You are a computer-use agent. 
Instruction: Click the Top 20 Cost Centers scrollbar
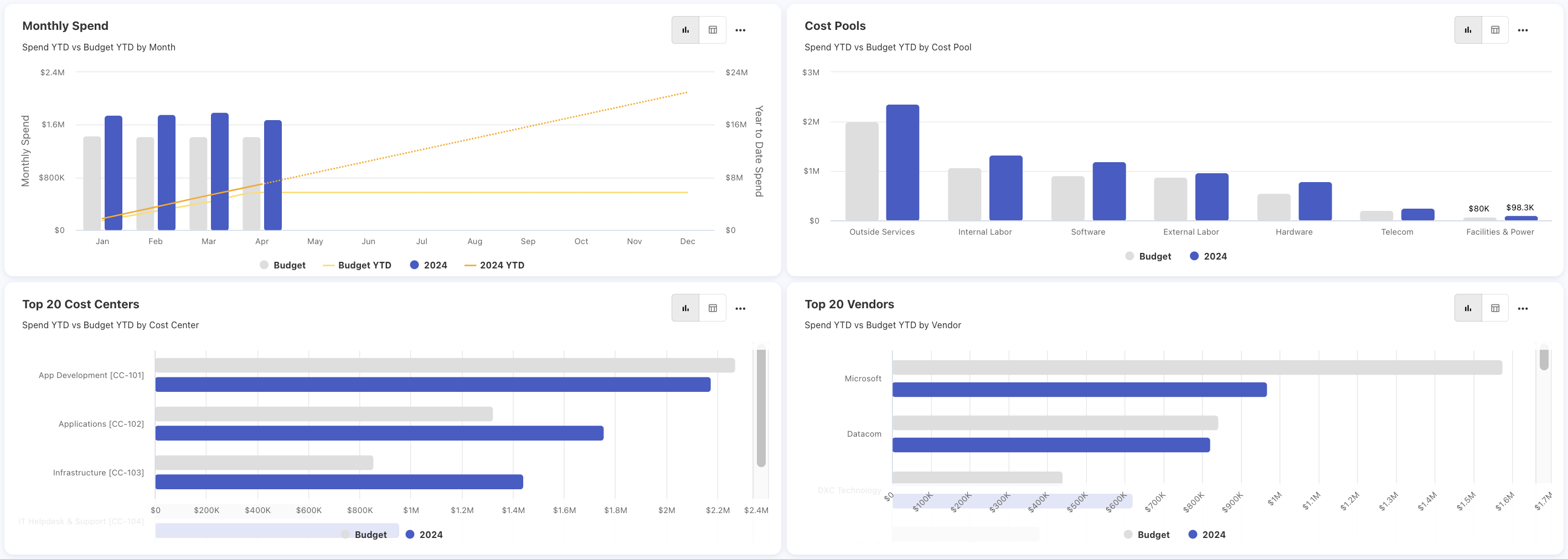click(761, 407)
